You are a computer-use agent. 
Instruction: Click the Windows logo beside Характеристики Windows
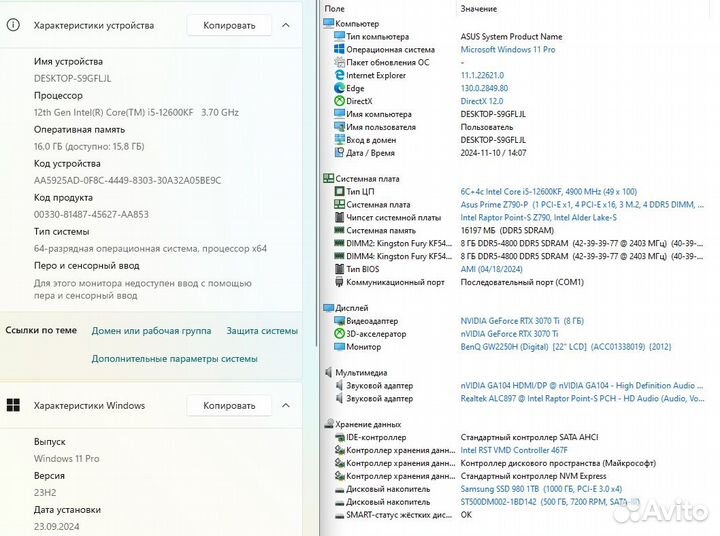pos(13,405)
